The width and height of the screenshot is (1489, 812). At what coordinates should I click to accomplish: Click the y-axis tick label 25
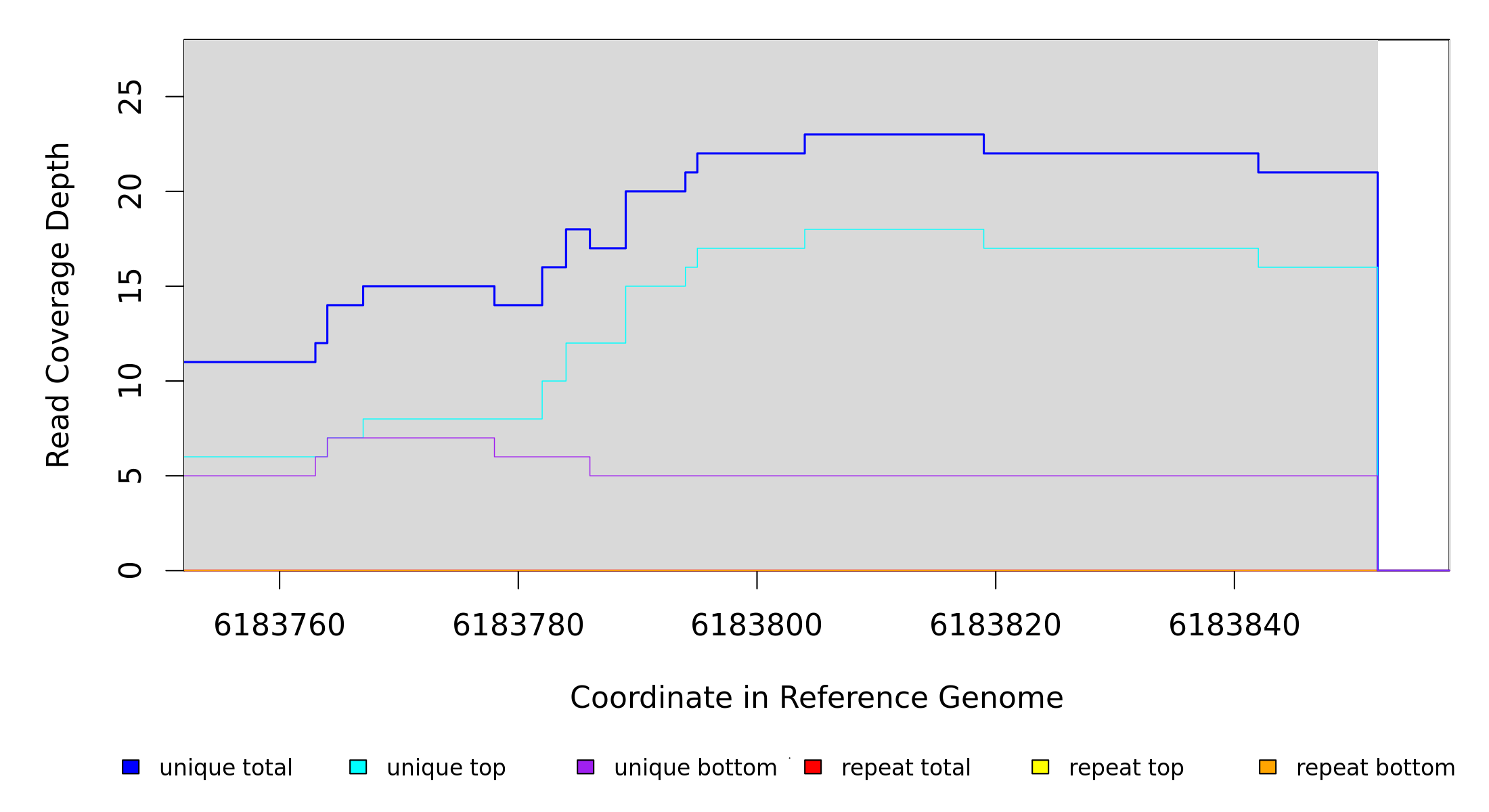click(x=131, y=97)
